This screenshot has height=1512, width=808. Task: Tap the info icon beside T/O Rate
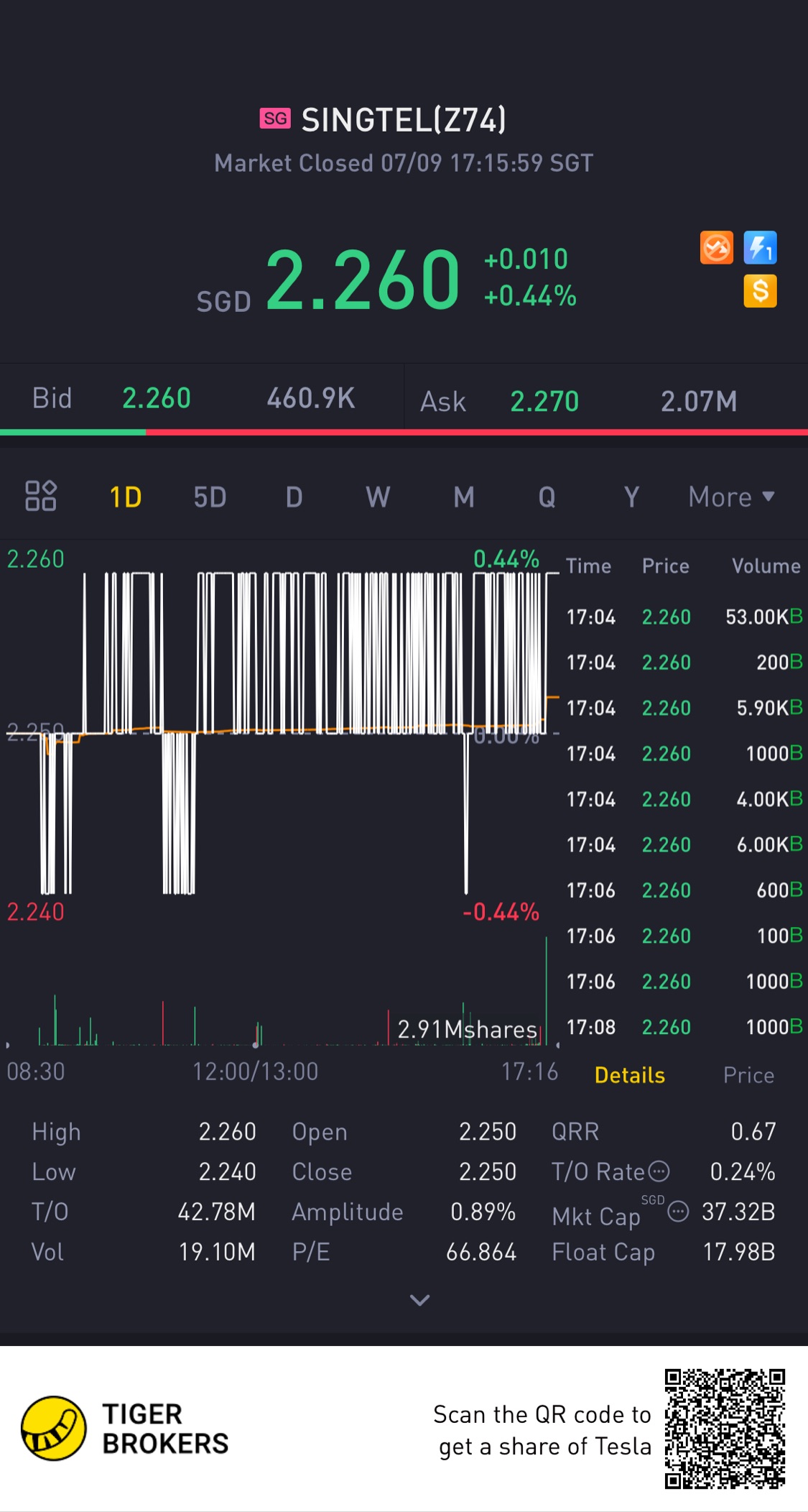point(659,1171)
